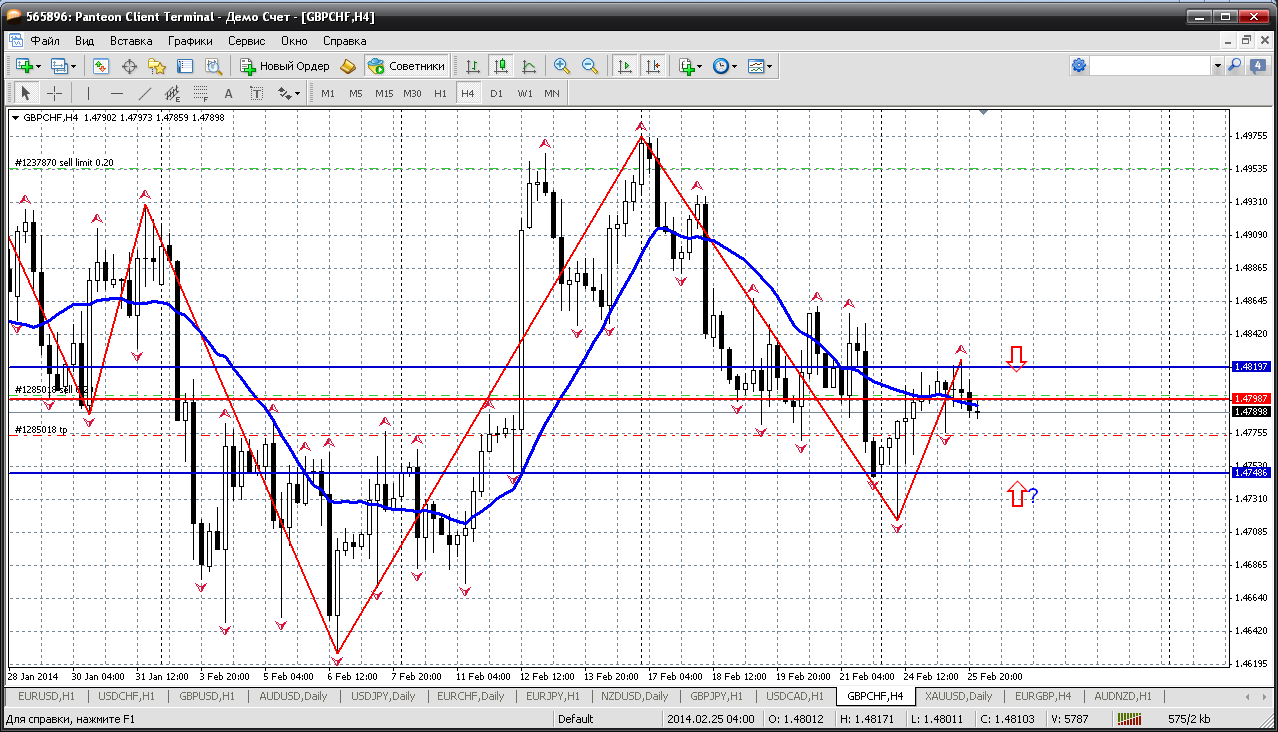Expand the Indicators dropdown arrow
The width and height of the screenshot is (1278, 732).
coord(700,66)
